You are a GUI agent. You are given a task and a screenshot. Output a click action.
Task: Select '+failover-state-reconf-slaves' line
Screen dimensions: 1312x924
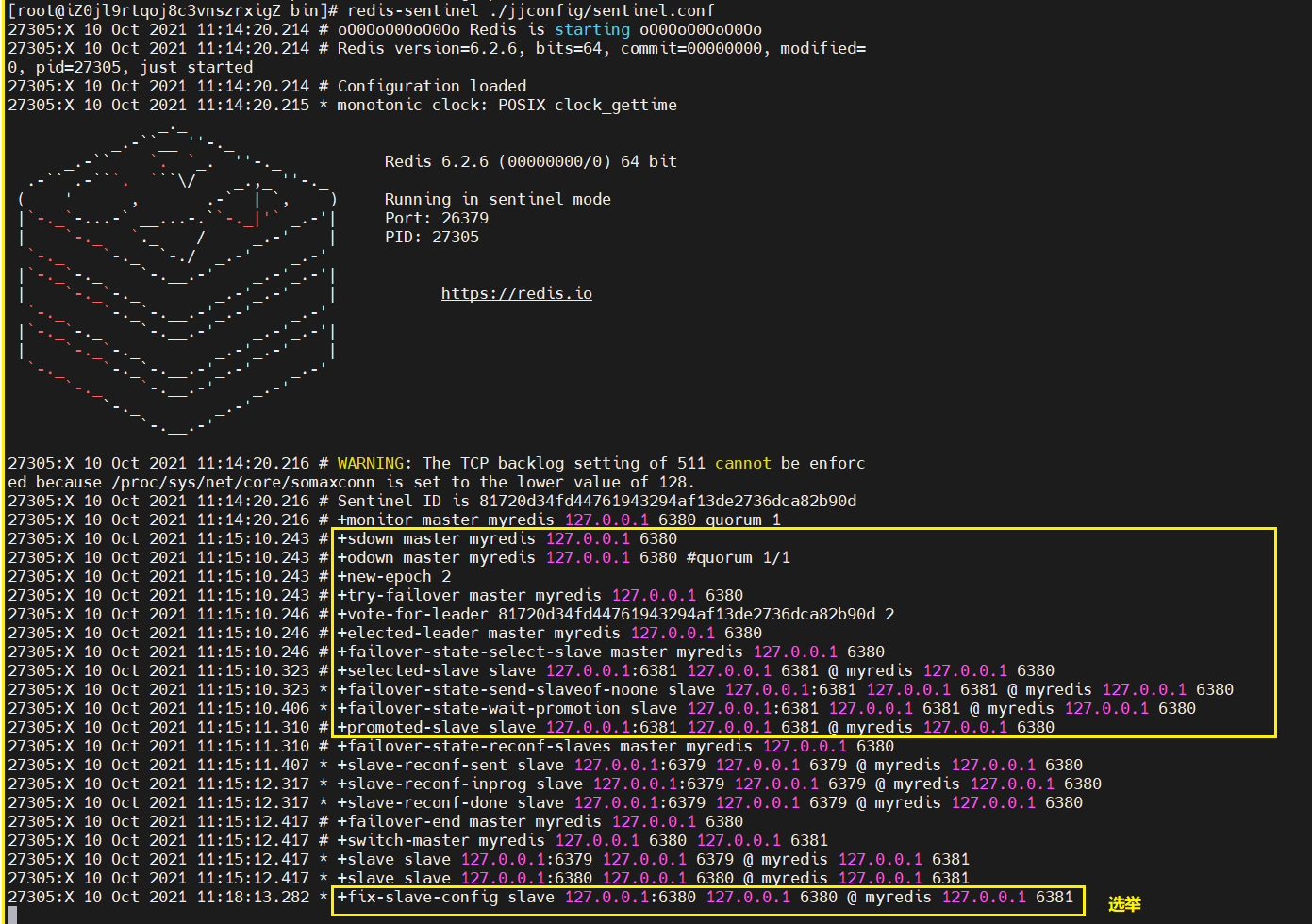coord(616,746)
